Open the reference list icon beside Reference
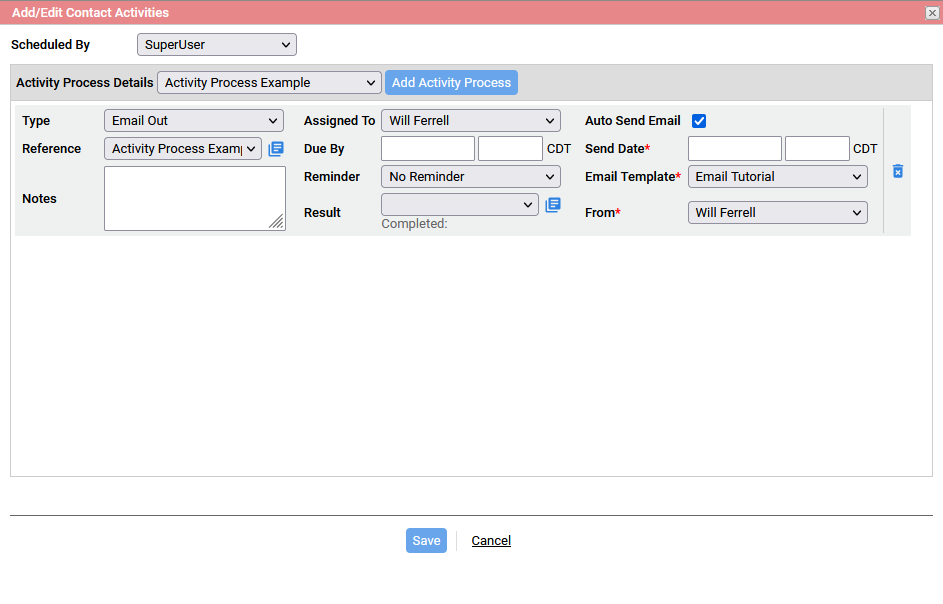The width and height of the screenshot is (943, 604). [276, 149]
